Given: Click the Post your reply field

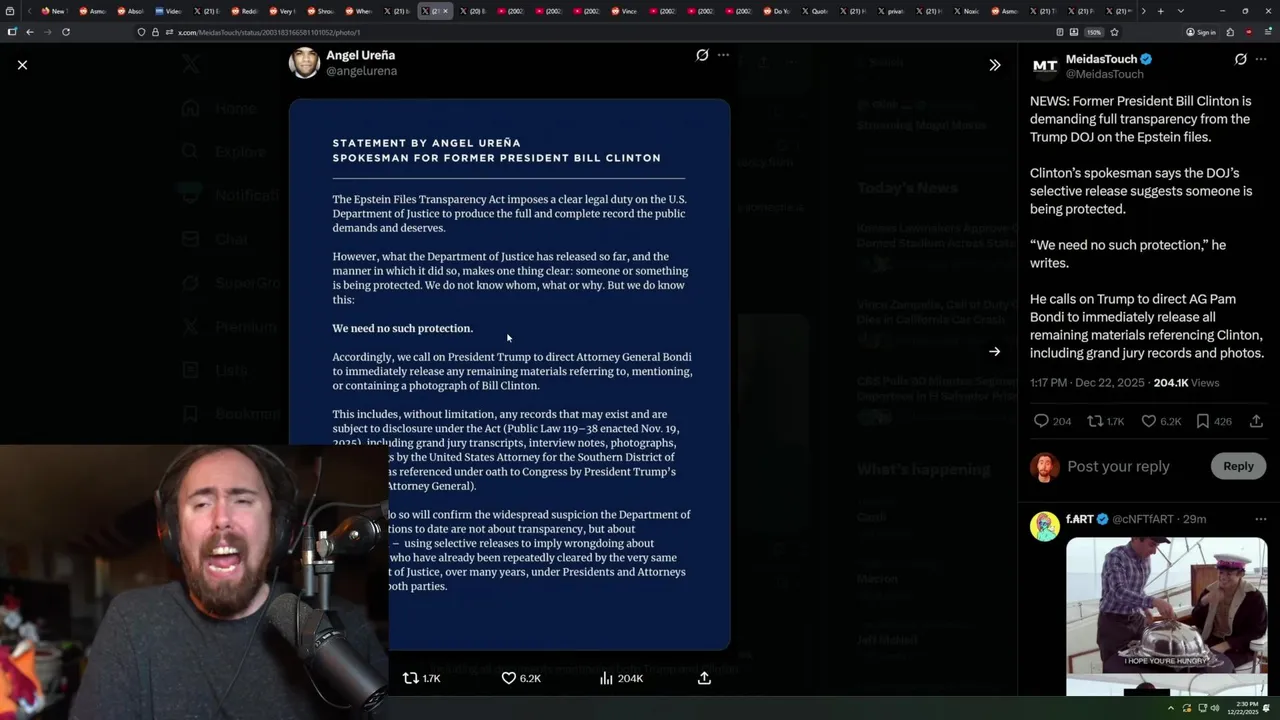Looking at the screenshot, I should 1118,466.
